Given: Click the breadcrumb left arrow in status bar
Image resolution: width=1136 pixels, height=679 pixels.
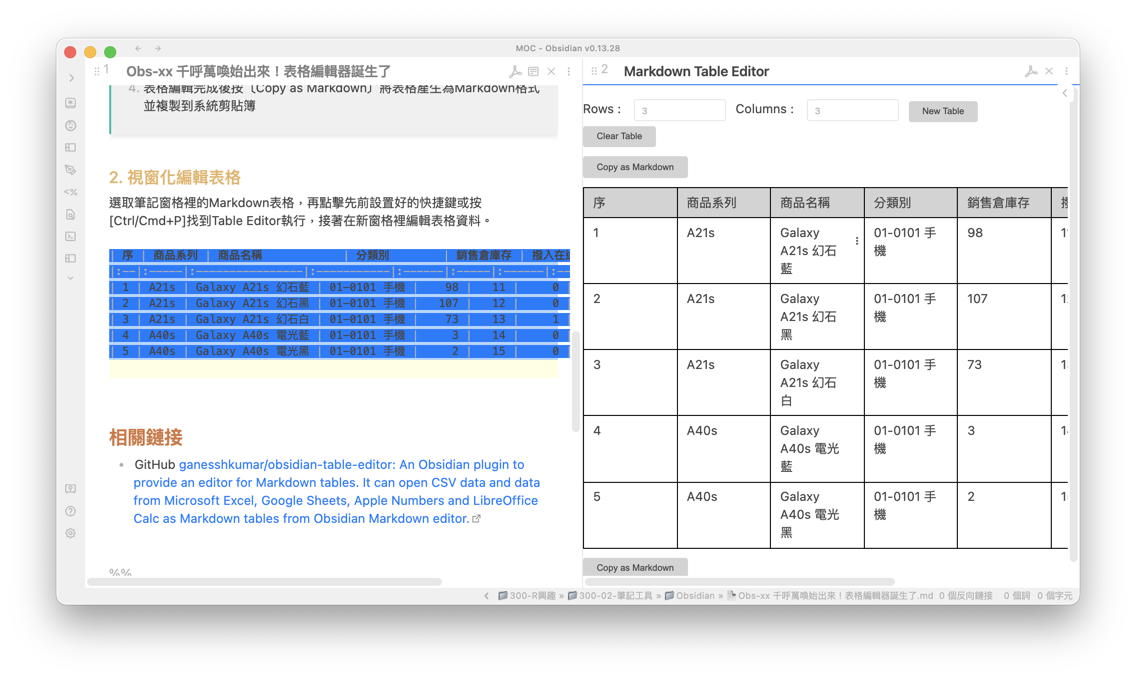Looking at the screenshot, I should tap(486, 596).
